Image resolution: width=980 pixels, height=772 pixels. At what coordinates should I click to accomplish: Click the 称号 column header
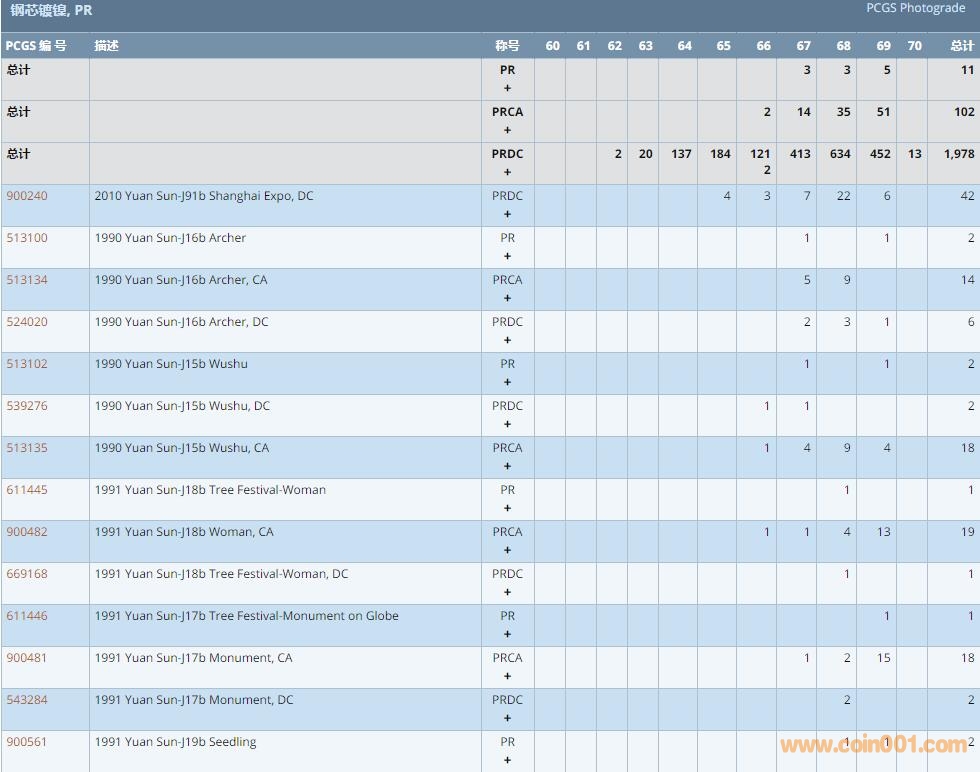point(507,46)
